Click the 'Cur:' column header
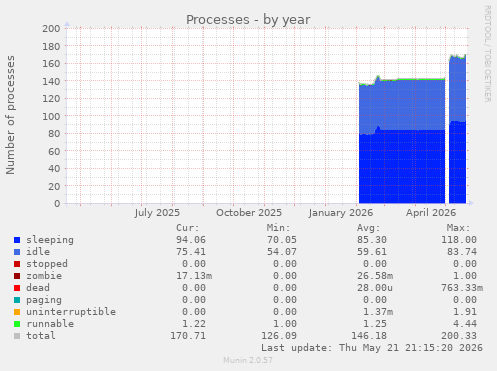This screenshot has height=371, width=497. click(x=188, y=228)
